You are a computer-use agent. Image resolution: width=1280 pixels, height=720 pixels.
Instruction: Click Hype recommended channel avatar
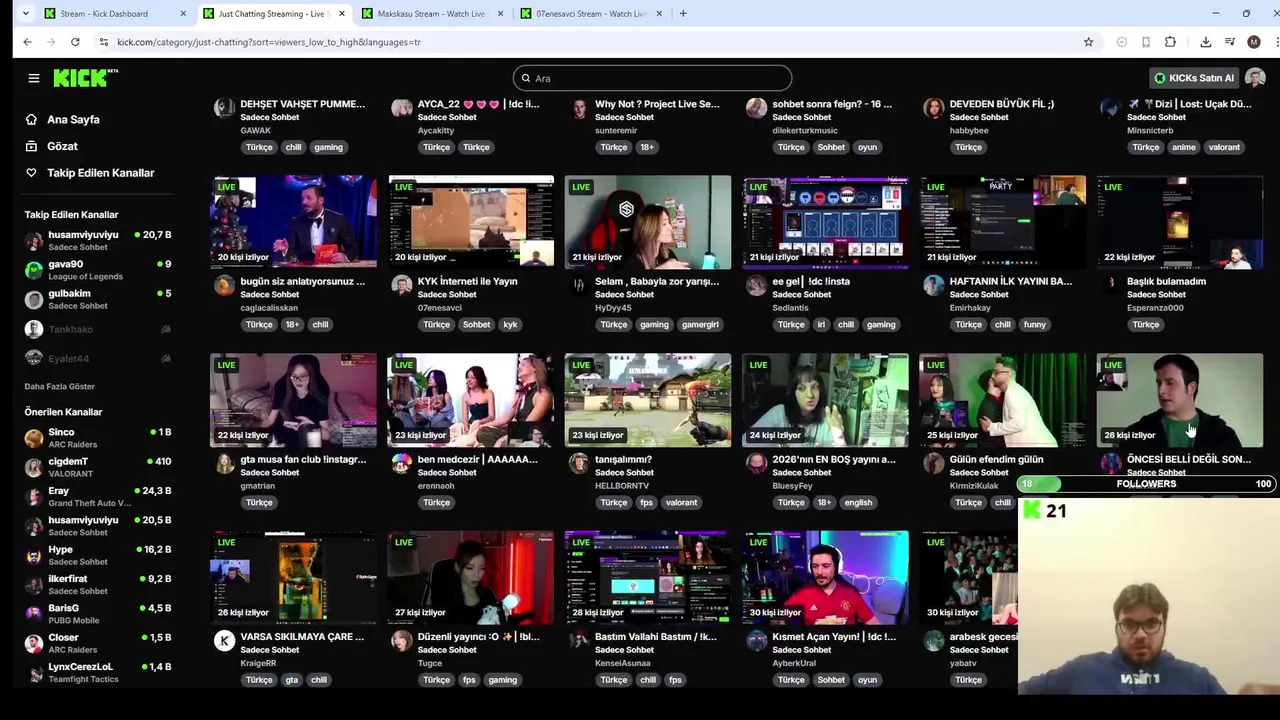coord(34,555)
